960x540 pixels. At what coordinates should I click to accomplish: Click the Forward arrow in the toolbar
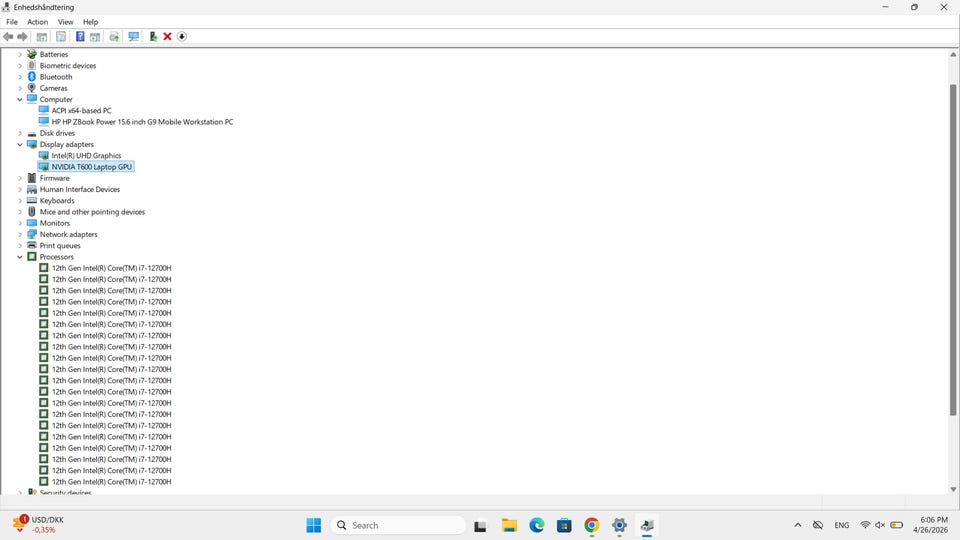23,37
